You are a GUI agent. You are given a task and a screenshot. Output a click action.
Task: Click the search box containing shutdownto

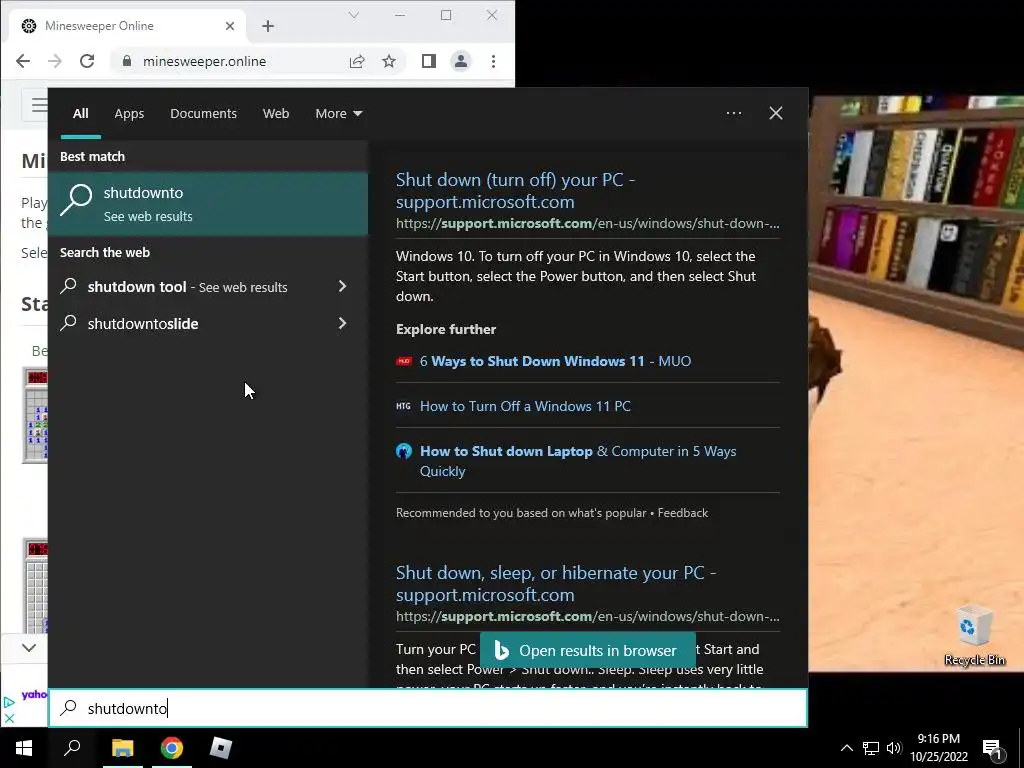pyautogui.click(x=428, y=709)
